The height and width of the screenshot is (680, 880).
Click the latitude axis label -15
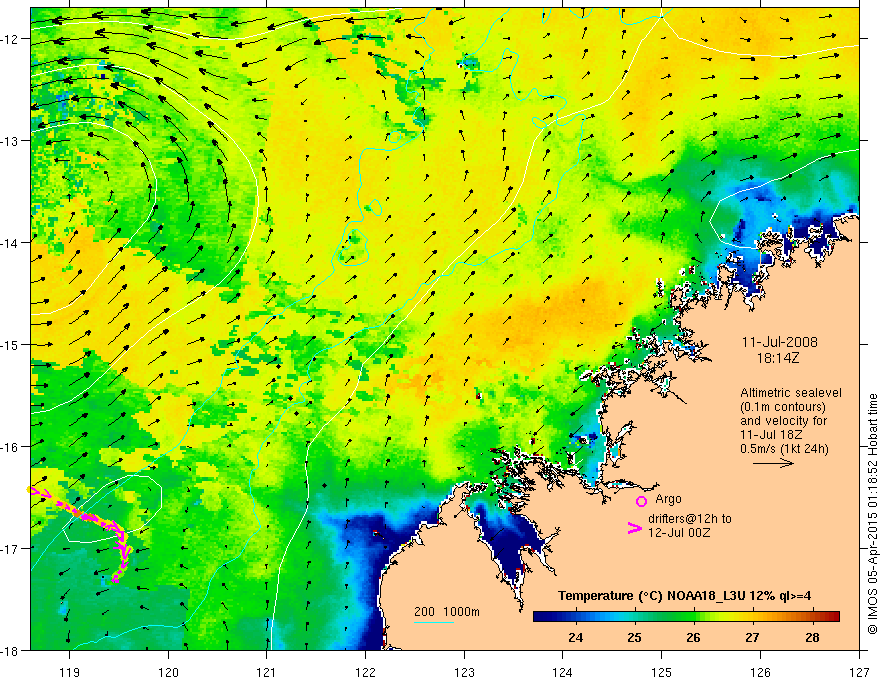(x=12, y=344)
